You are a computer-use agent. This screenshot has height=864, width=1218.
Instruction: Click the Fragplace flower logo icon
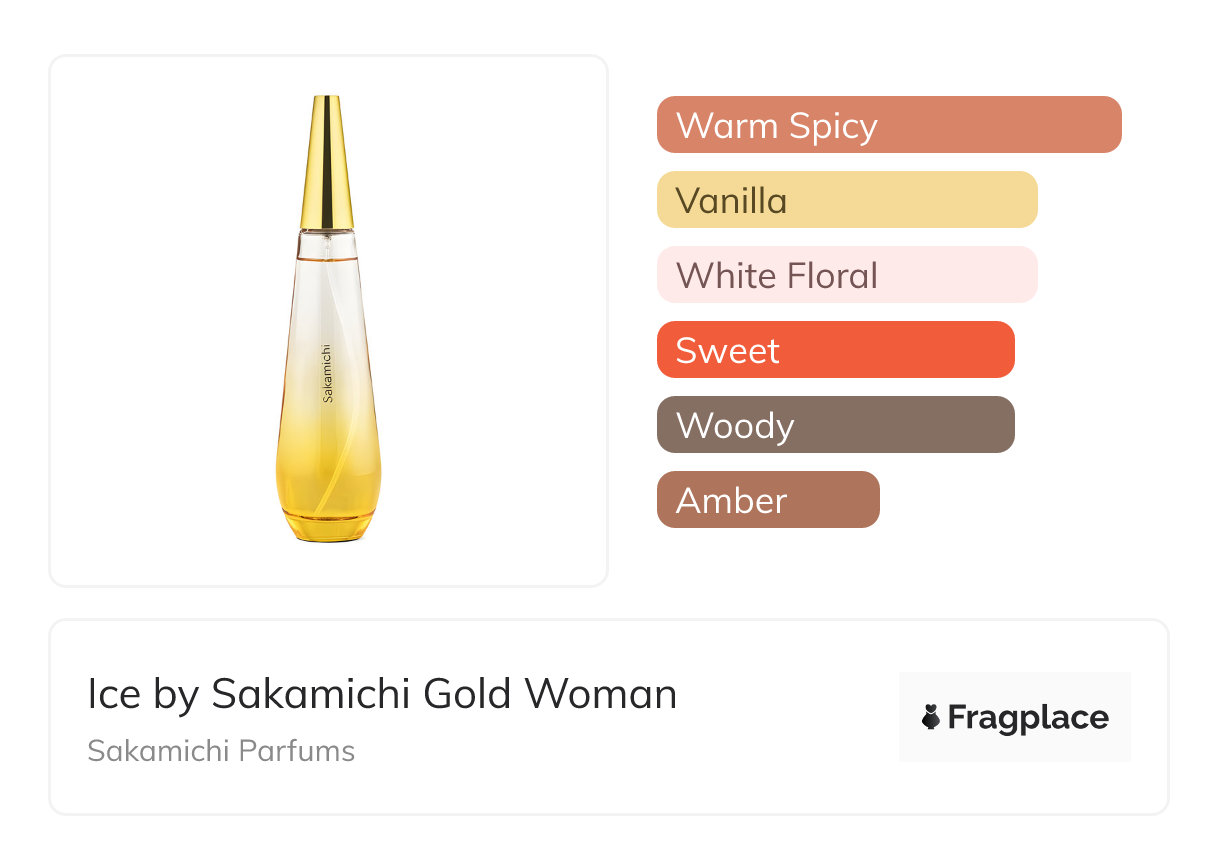931,717
